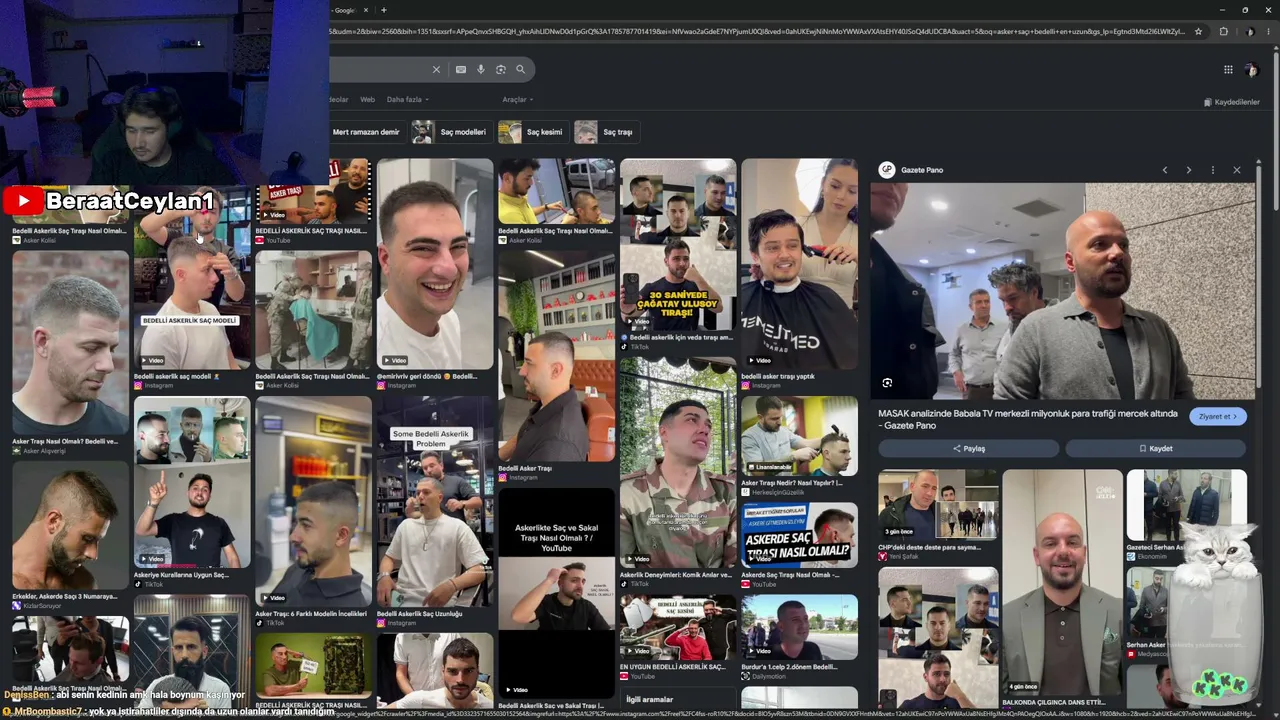The image size is (1280, 720).
Task: Open related image Gazeteci Serhan thumbnail
Action: [x=1186, y=505]
